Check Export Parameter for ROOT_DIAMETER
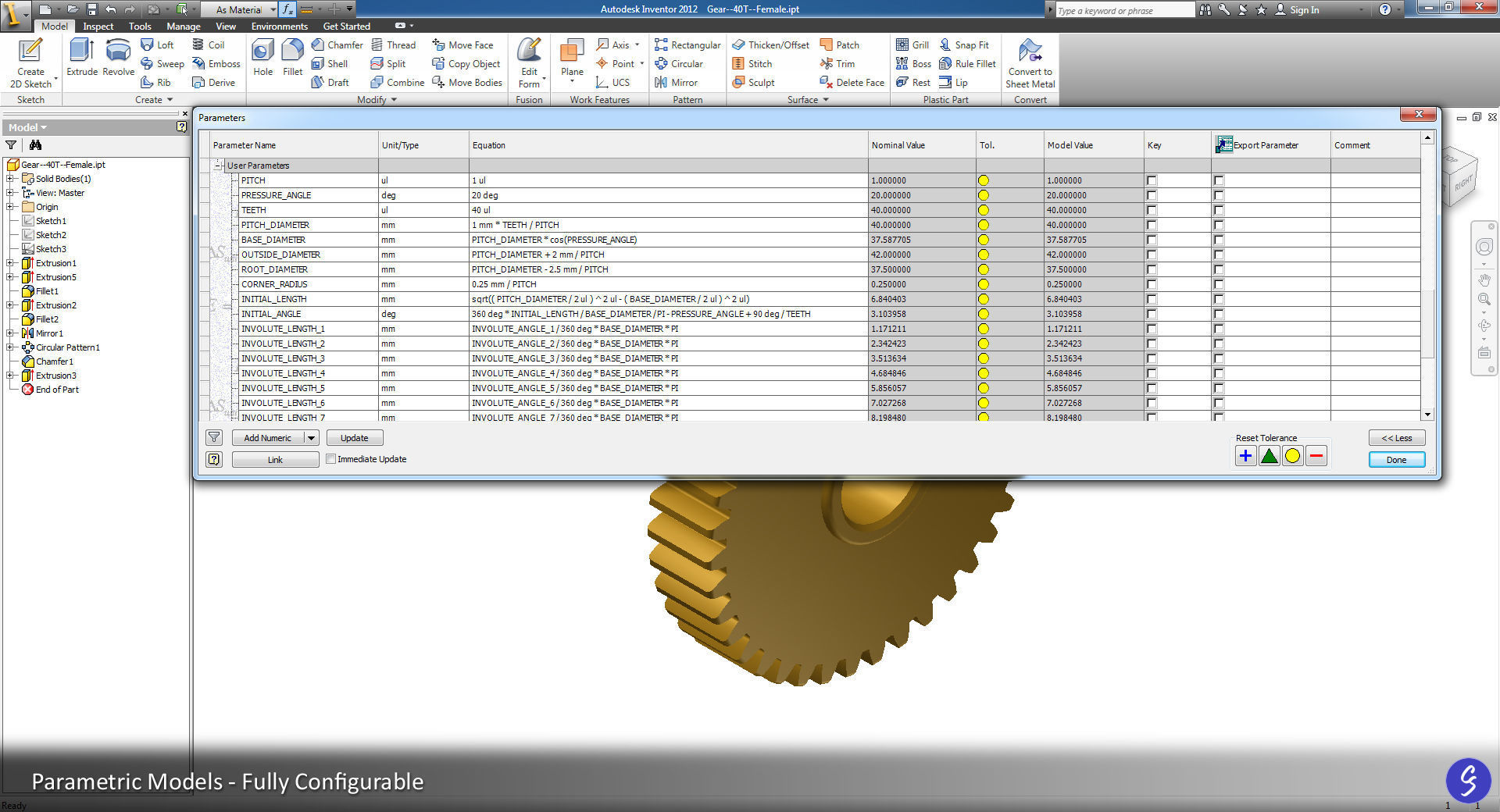 (x=1219, y=269)
